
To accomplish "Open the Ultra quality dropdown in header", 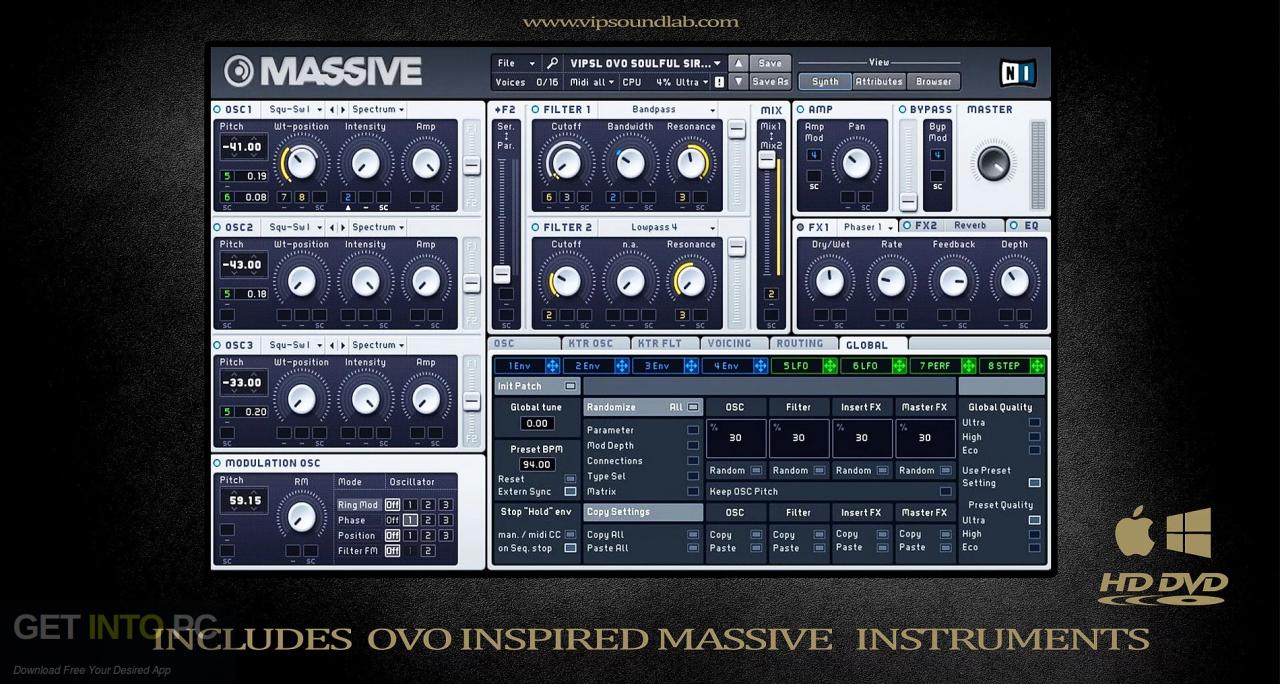I will point(691,82).
